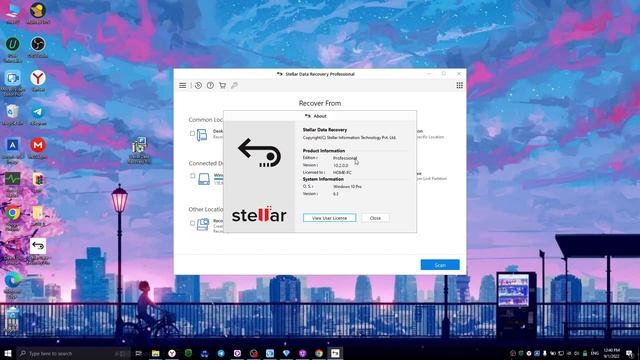Click the ENG language indicator in the tray
The image size is (640, 360).
click(x=595, y=353)
